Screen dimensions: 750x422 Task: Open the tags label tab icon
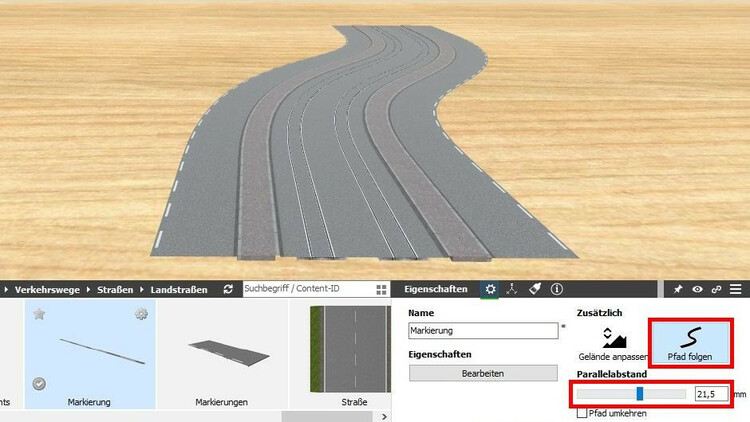tap(535, 289)
